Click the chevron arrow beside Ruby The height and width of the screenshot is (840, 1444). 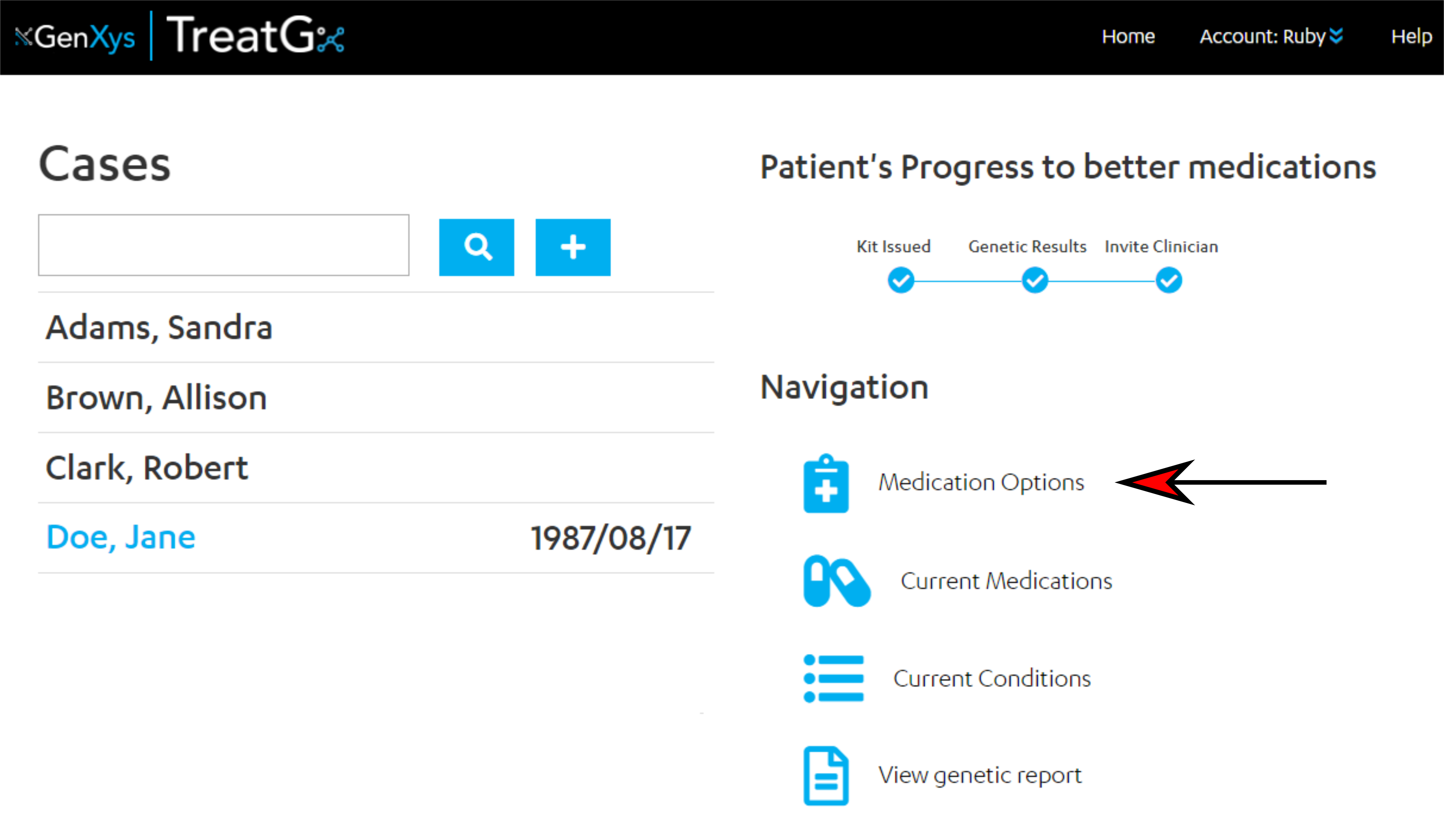point(1336,36)
